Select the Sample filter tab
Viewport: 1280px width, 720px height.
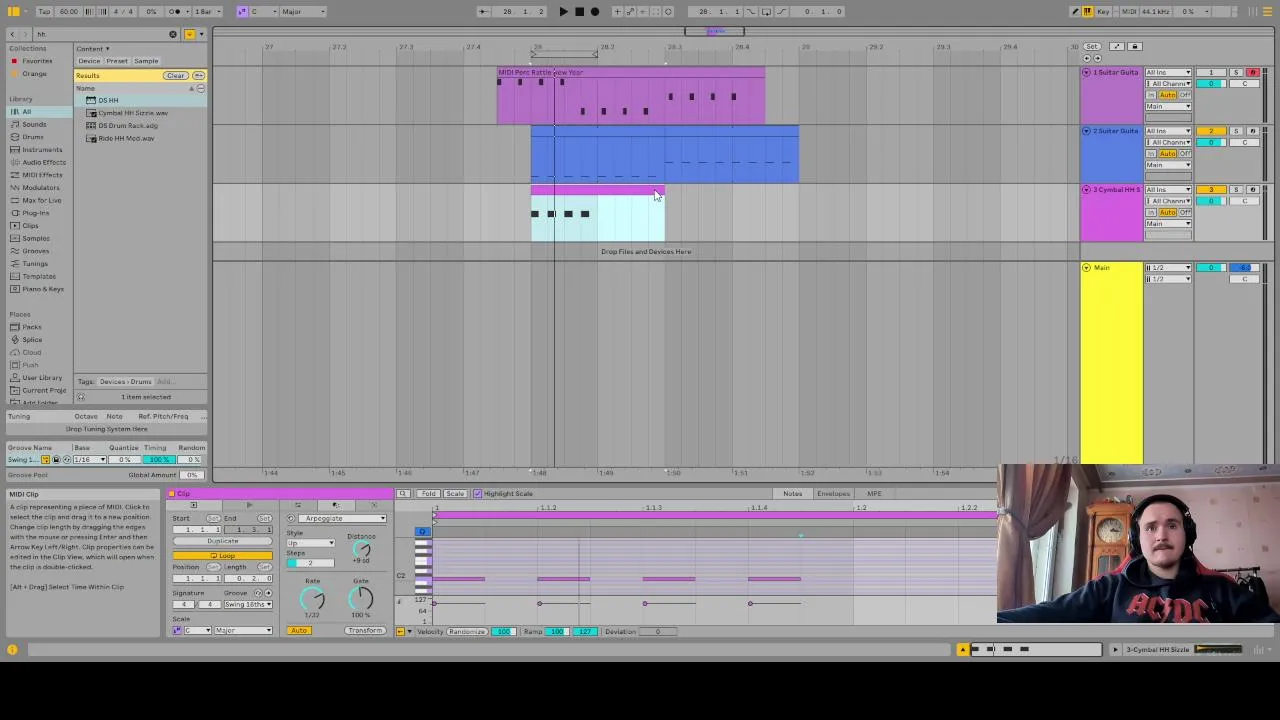pyautogui.click(x=146, y=61)
